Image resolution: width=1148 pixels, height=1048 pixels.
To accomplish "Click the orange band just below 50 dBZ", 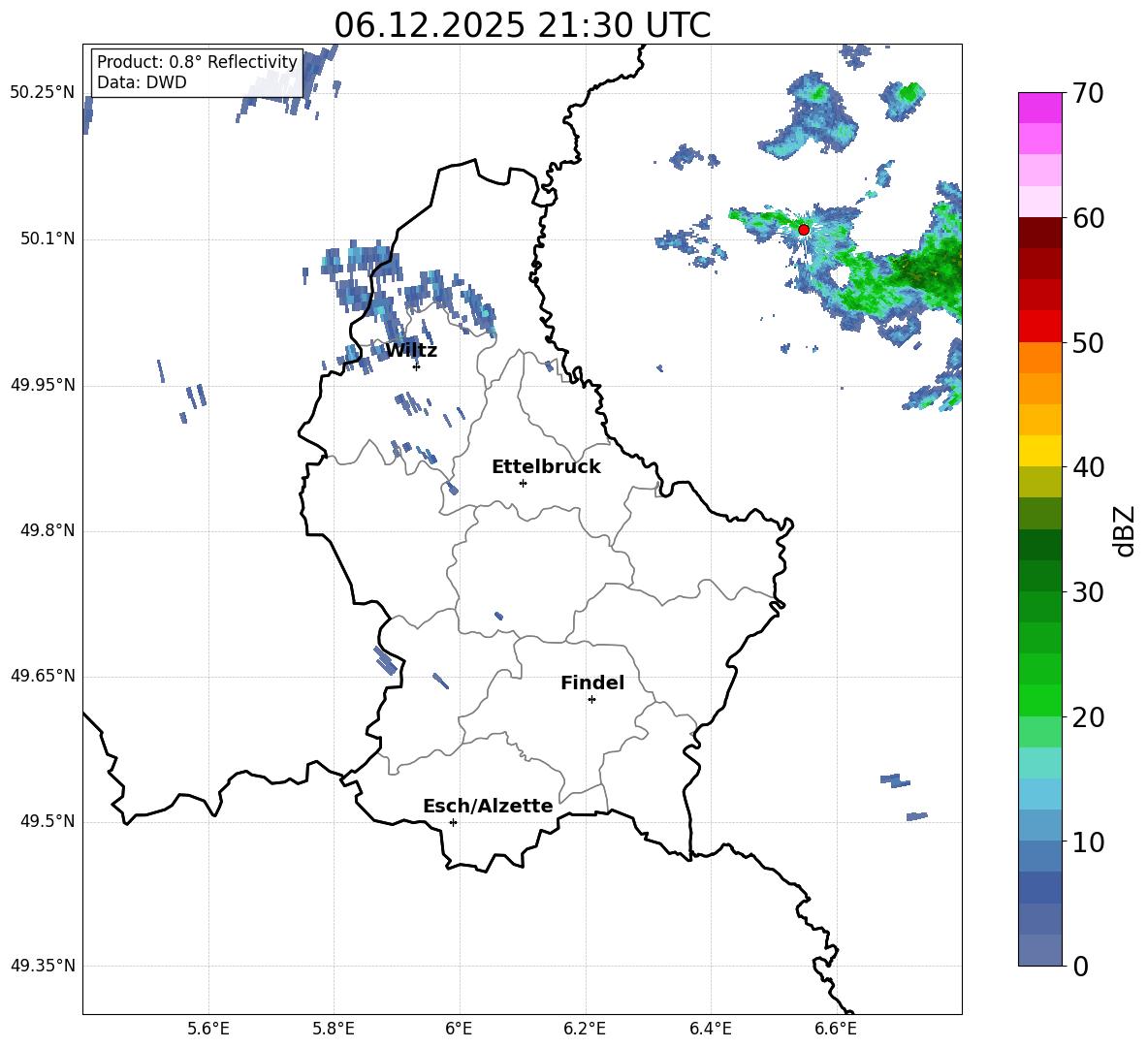I will tap(1040, 357).
